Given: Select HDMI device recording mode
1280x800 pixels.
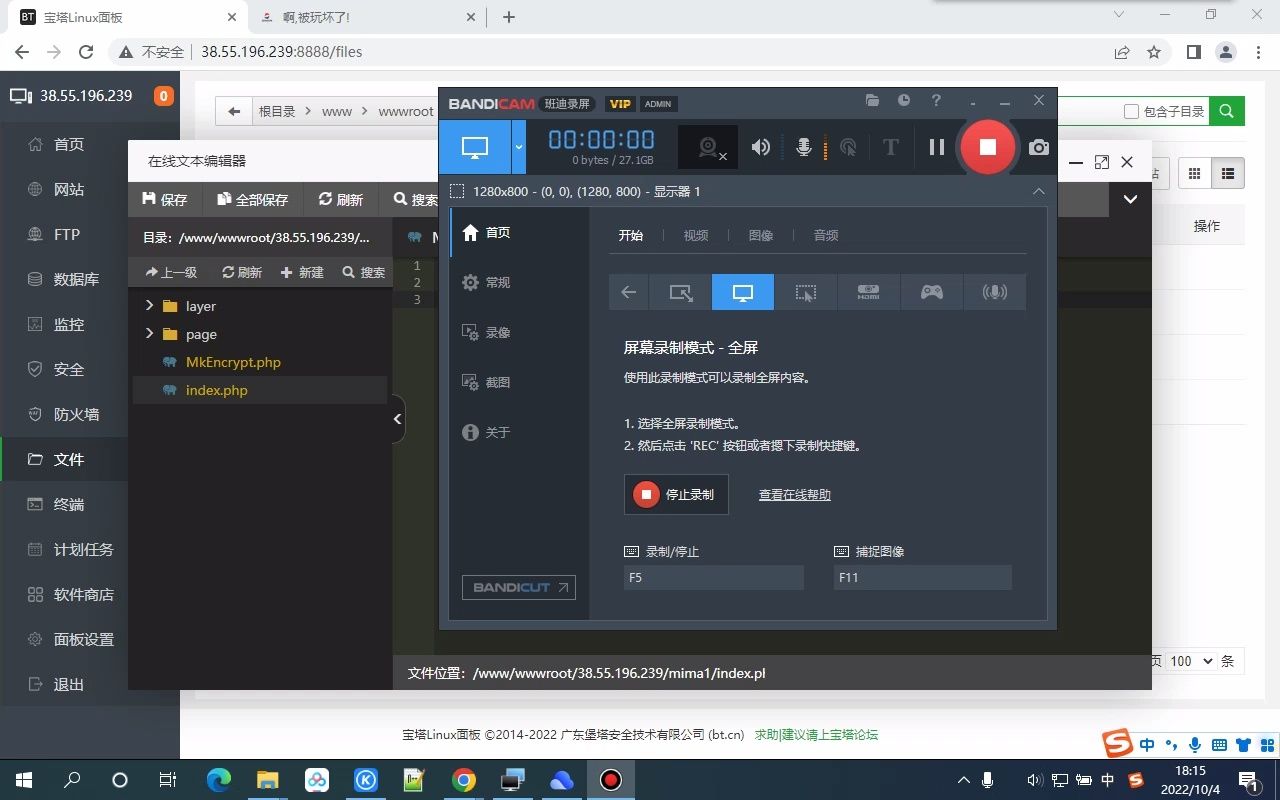Looking at the screenshot, I should (868, 292).
